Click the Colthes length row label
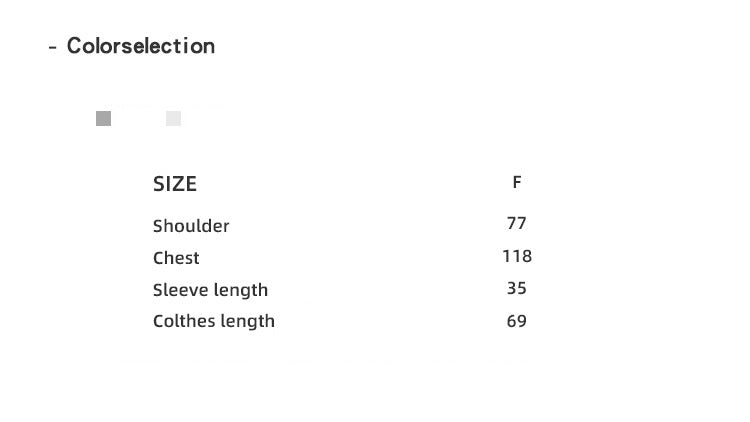 coord(213,321)
